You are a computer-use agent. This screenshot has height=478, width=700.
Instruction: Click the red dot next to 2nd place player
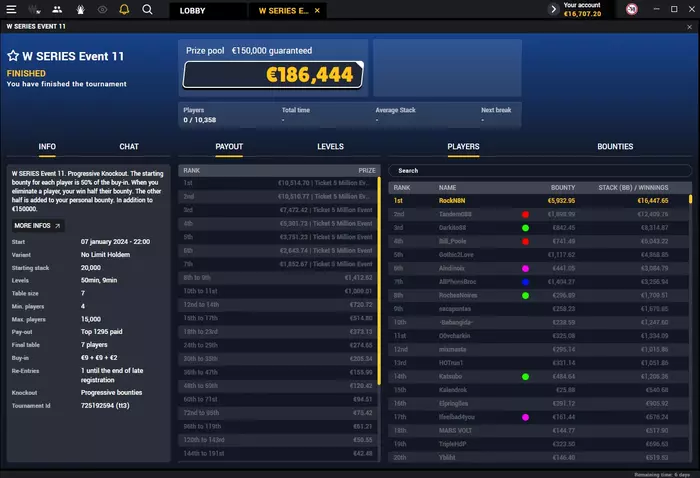click(525, 215)
